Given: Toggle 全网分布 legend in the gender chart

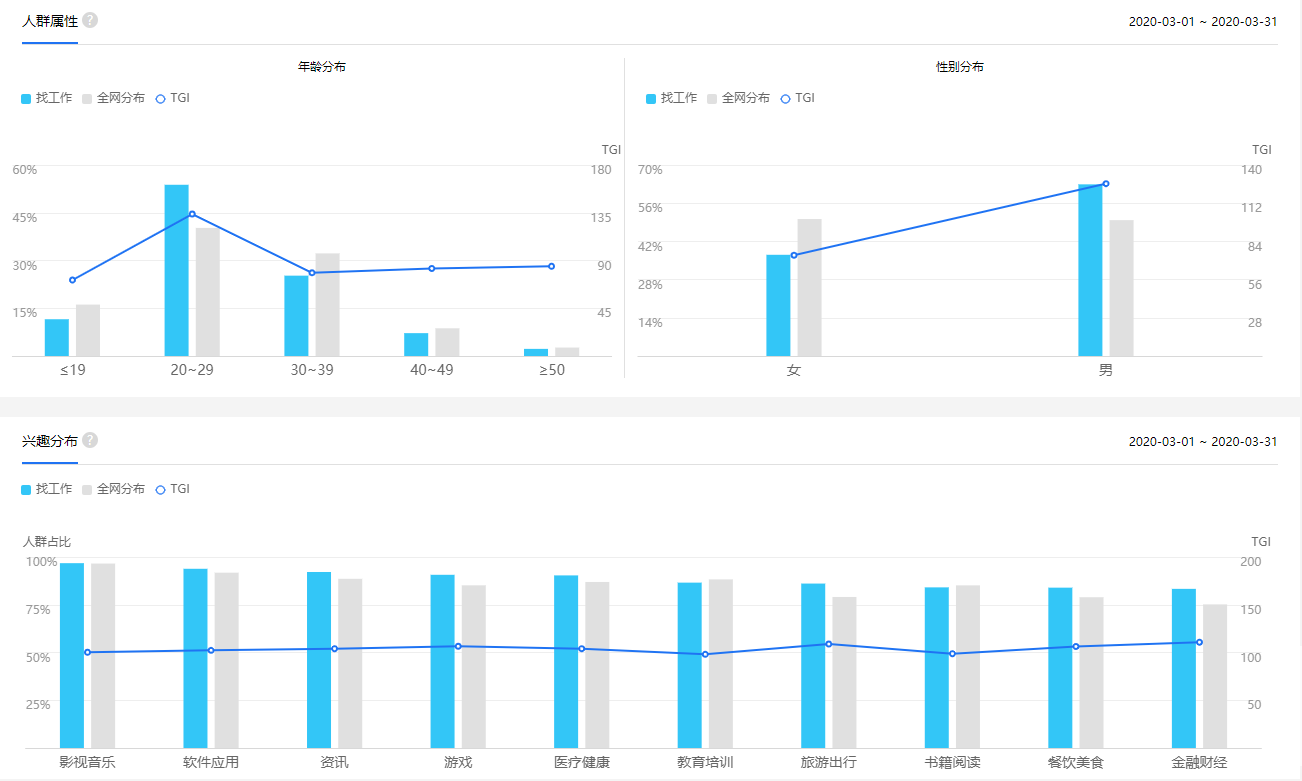Looking at the screenshot, I should click(x=739, y=98).
